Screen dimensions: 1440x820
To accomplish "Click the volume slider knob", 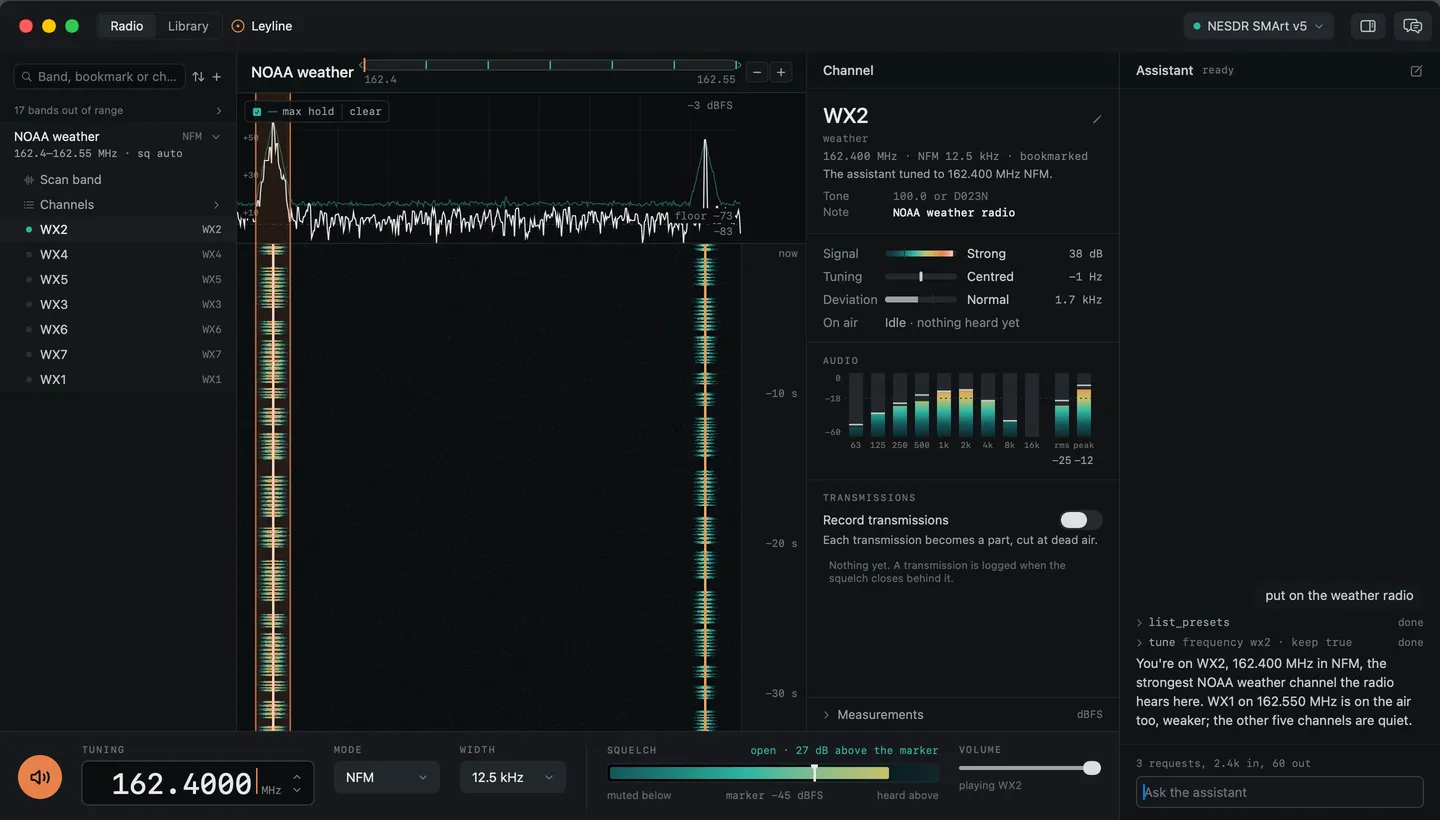I will 1092,768.
